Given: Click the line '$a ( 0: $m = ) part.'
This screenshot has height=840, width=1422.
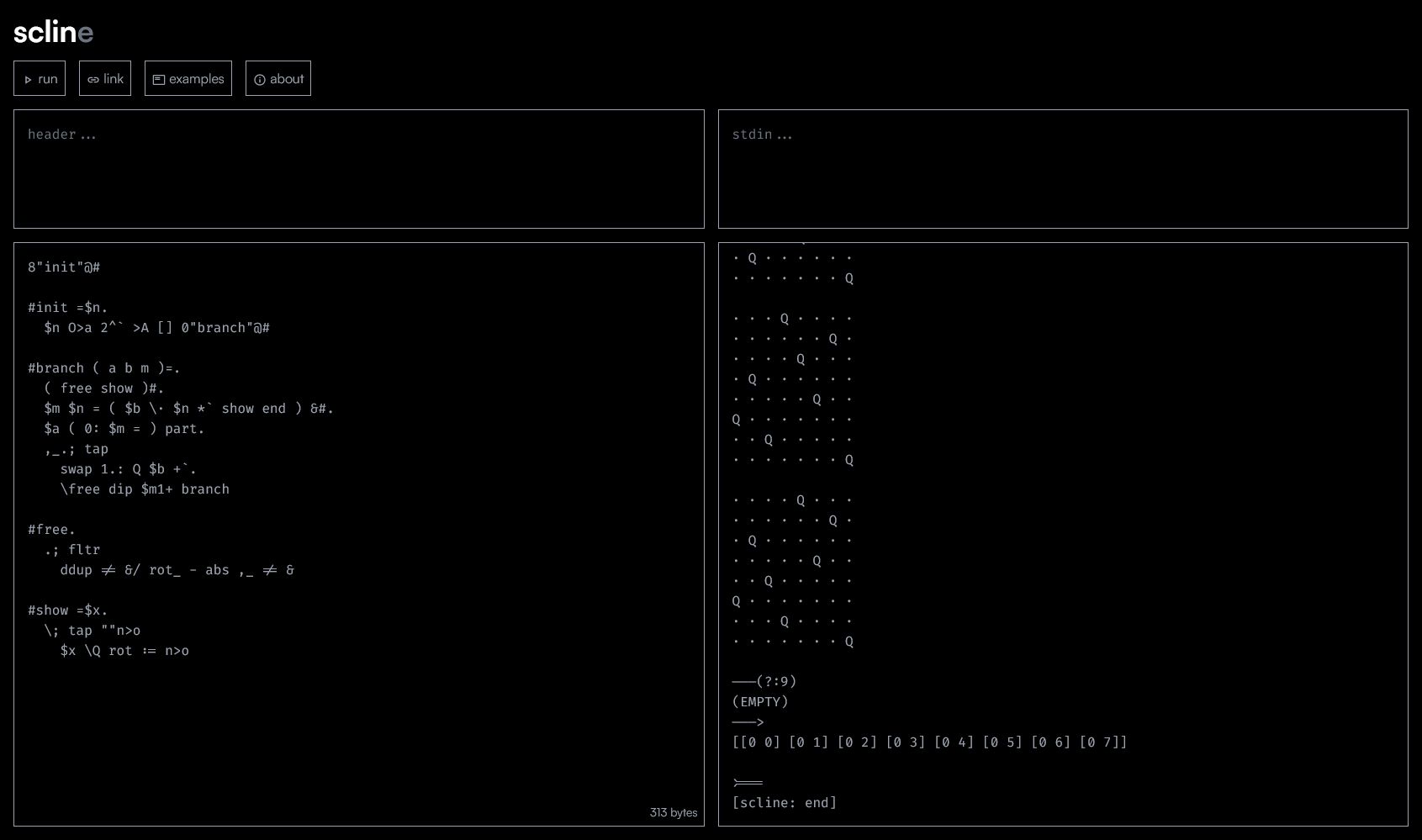Looking at the screenshot, I should tap(124, 429).
